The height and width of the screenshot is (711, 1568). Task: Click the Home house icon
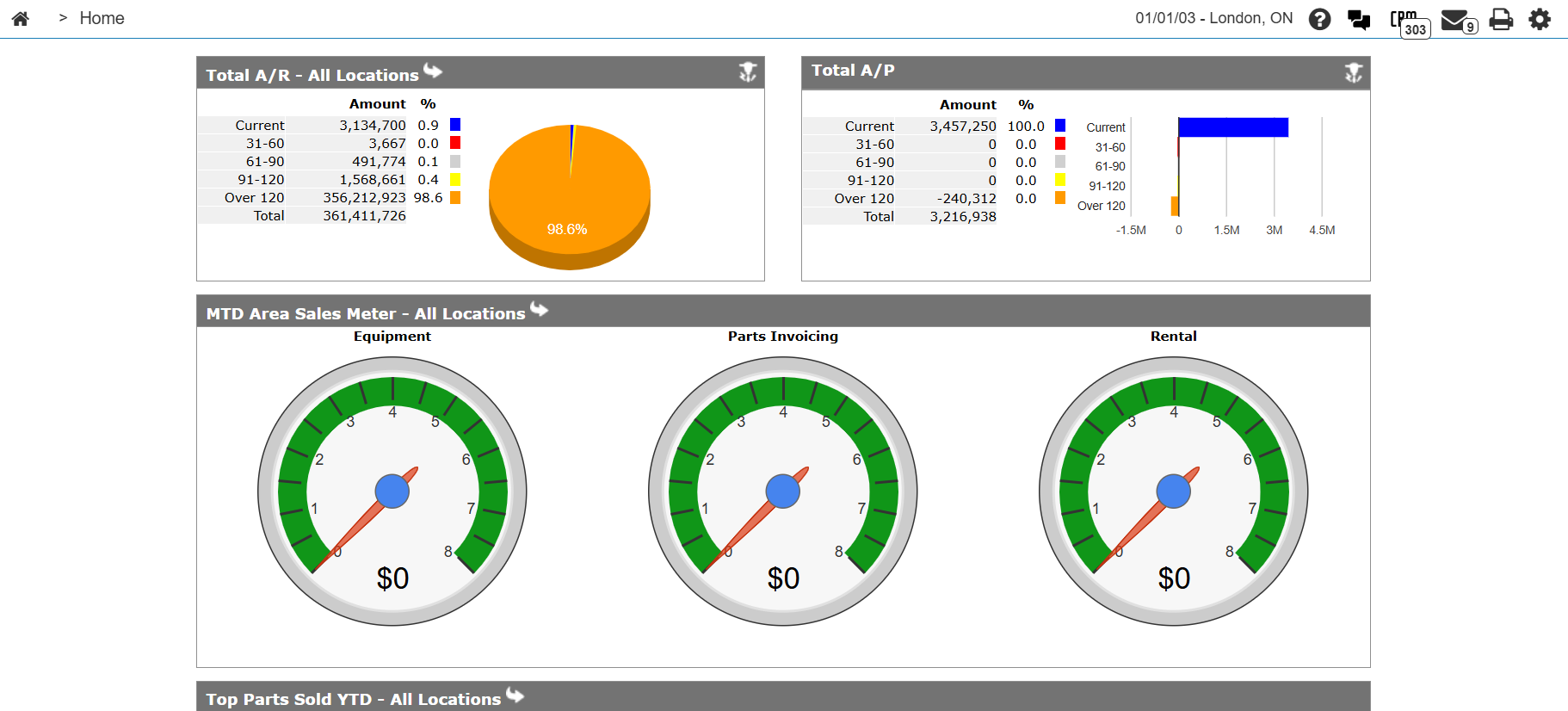coord(21,18)
